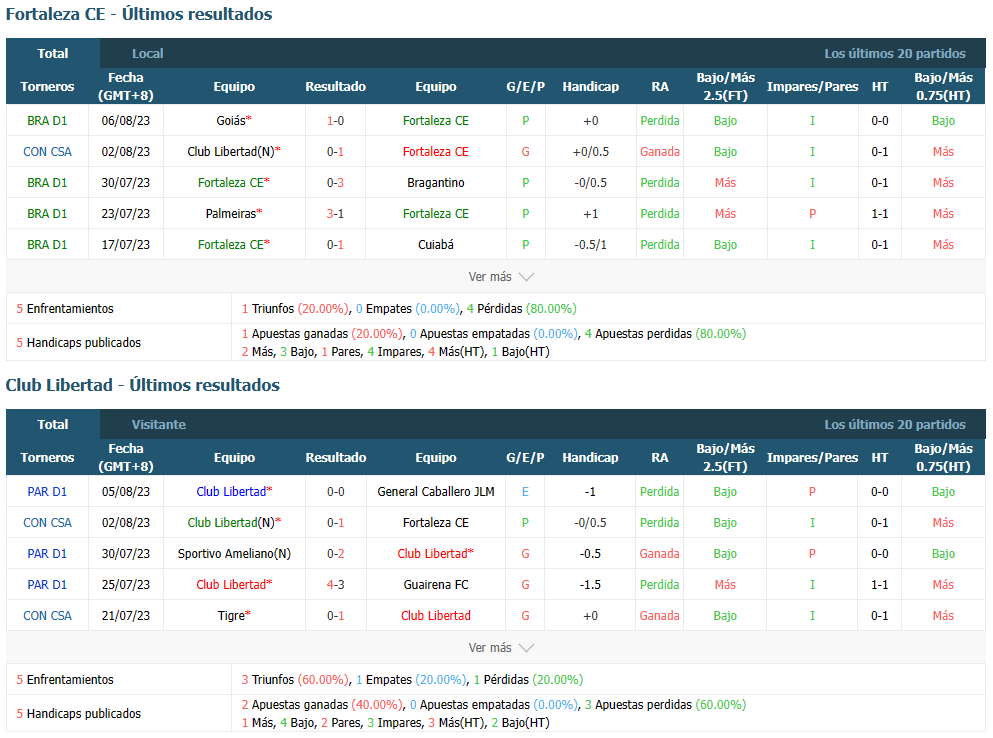Screen dimensions: 993x738
Task: Click BRA D1 tournament in 06/08/23 row
Action: click(47, 120)
